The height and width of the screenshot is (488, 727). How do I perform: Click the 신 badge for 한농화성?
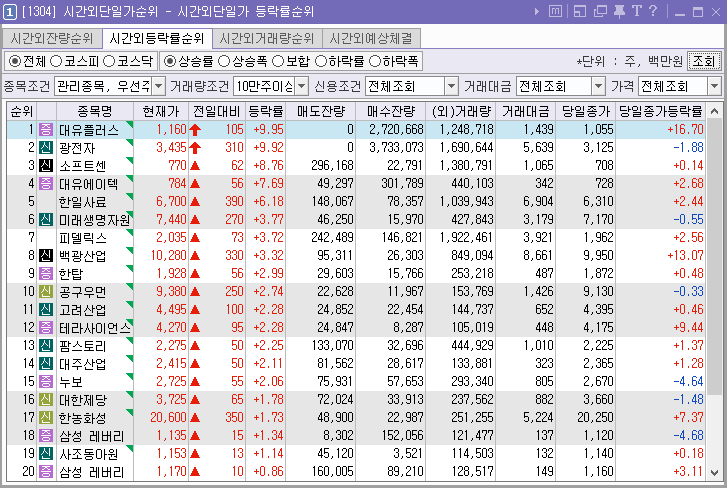46,417
